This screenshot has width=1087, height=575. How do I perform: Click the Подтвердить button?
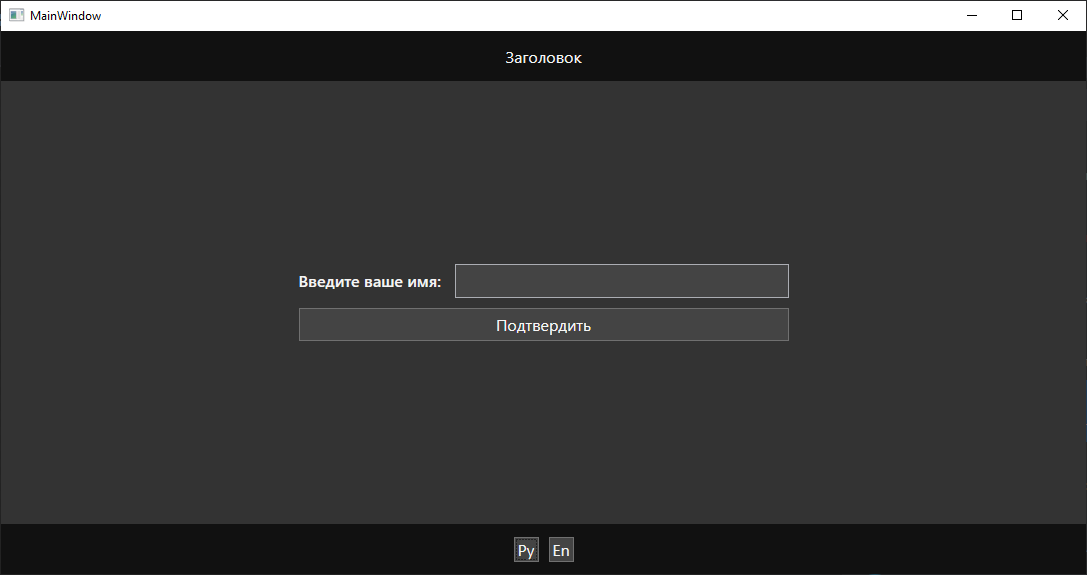point(544,325)
